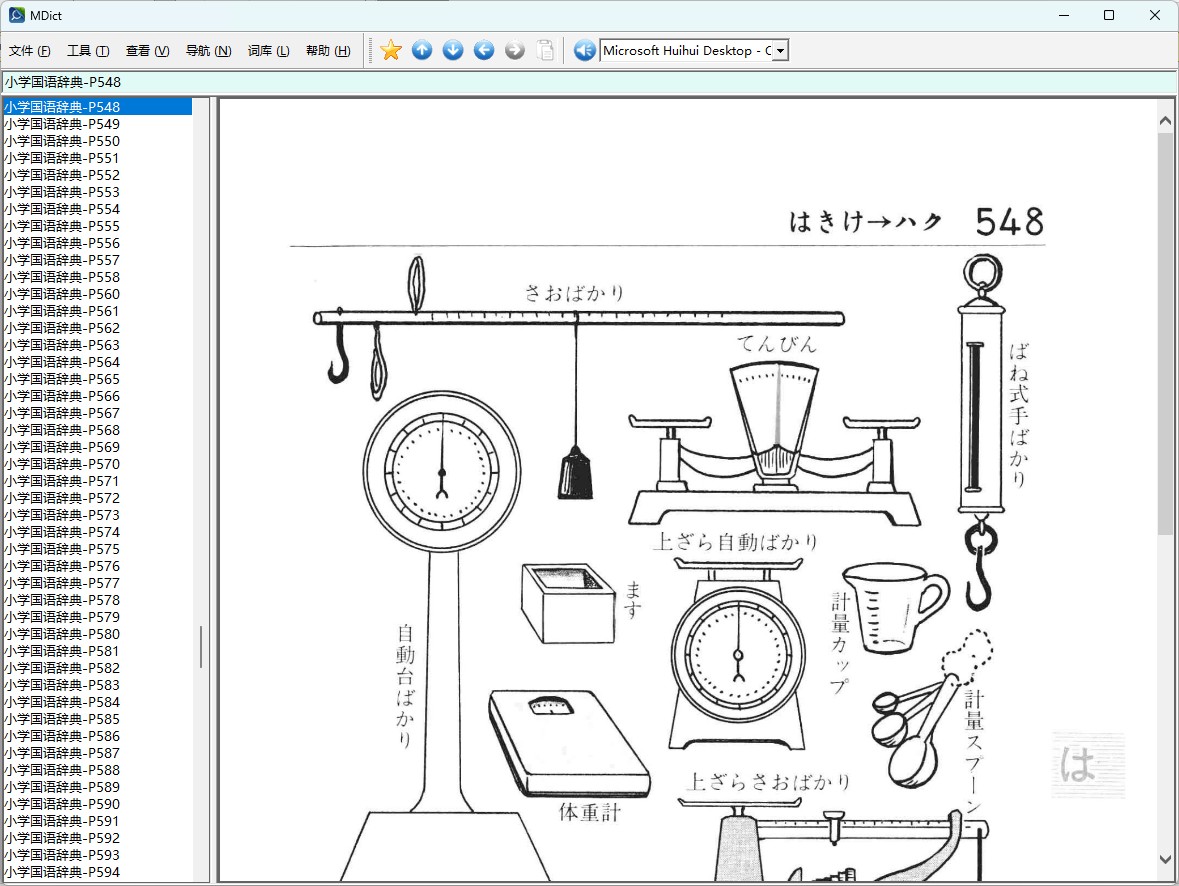Select entry 小学国语辞典-P573
Screen dimensions: 1179x886
[97, 514]
